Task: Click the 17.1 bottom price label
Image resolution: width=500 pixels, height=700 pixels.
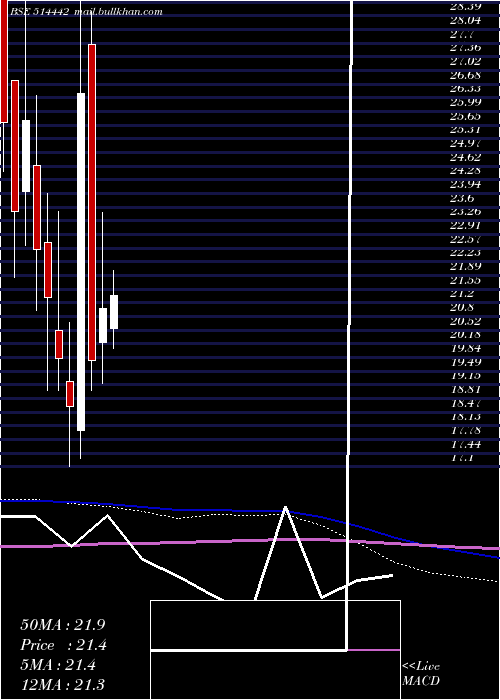Action: (x=462, y=458)
